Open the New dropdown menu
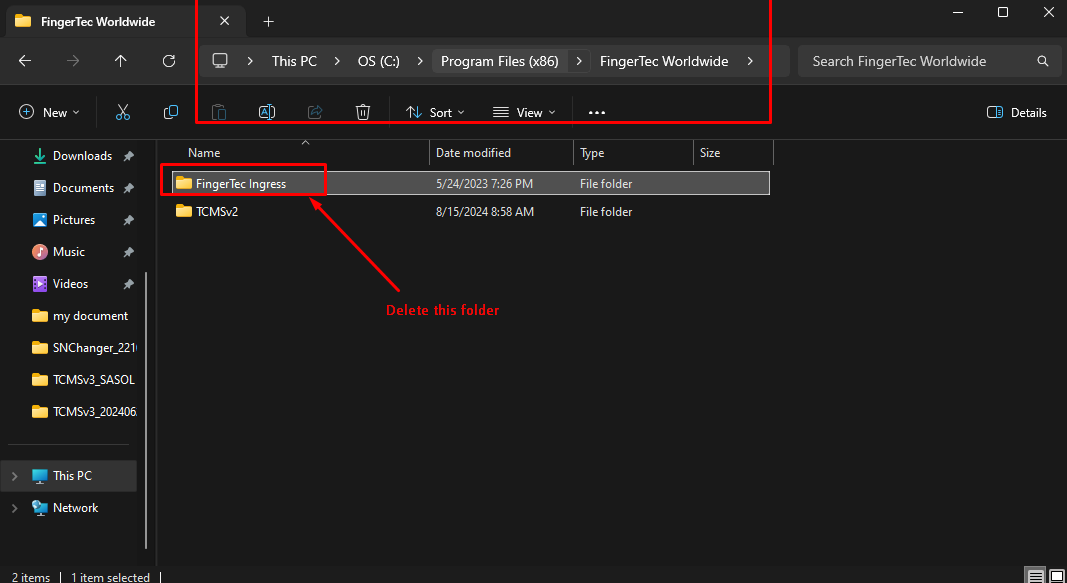 49,112
